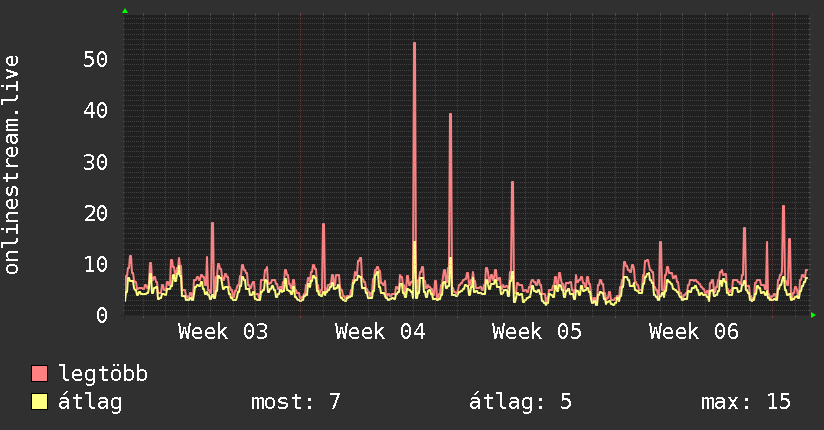This screenshot has width=824, height=430.
Task: Click the 0 y-axis label
Action: 102,315
